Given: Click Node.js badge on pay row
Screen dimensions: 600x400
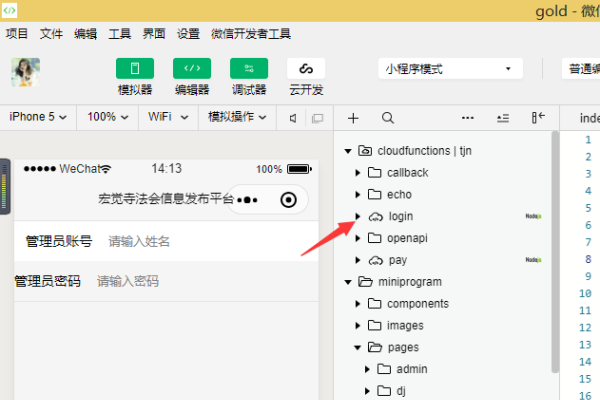Looking at the screenshot, I should [533, 260].
